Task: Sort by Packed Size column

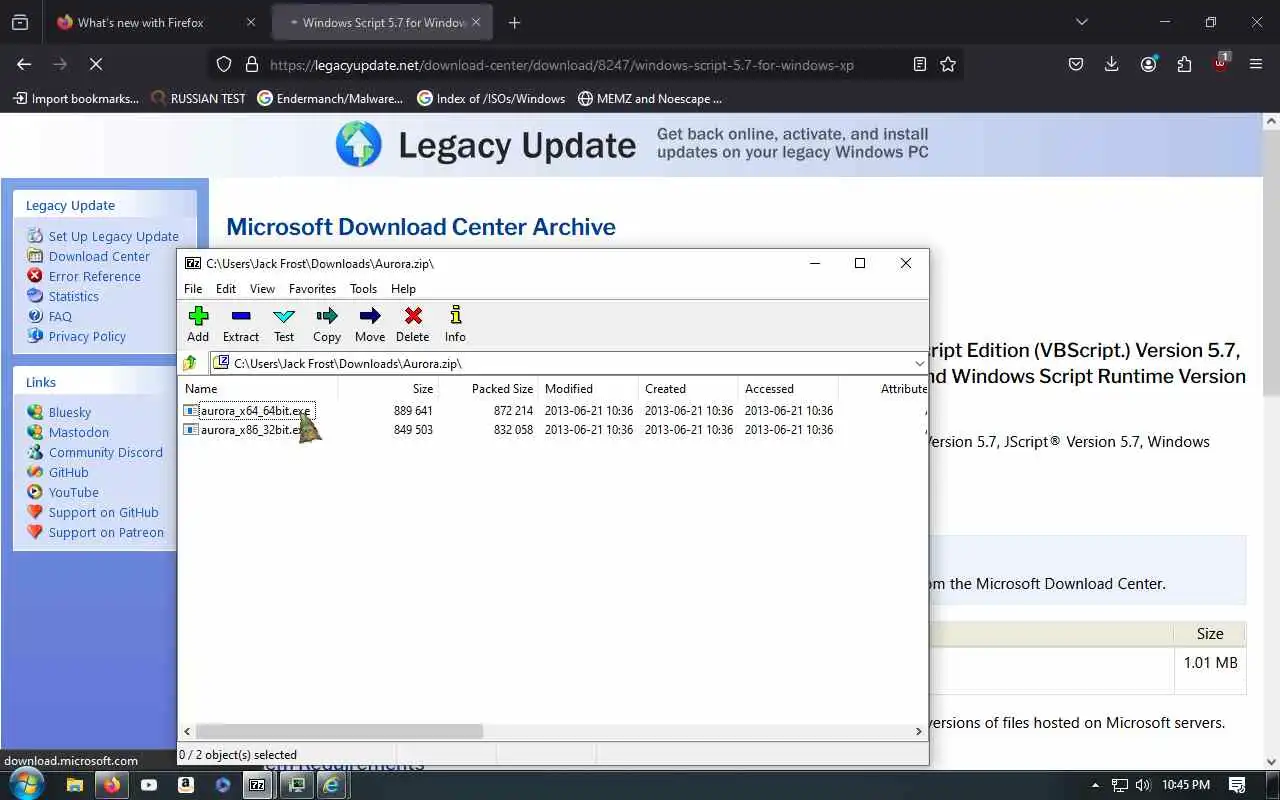Action: 488,389
